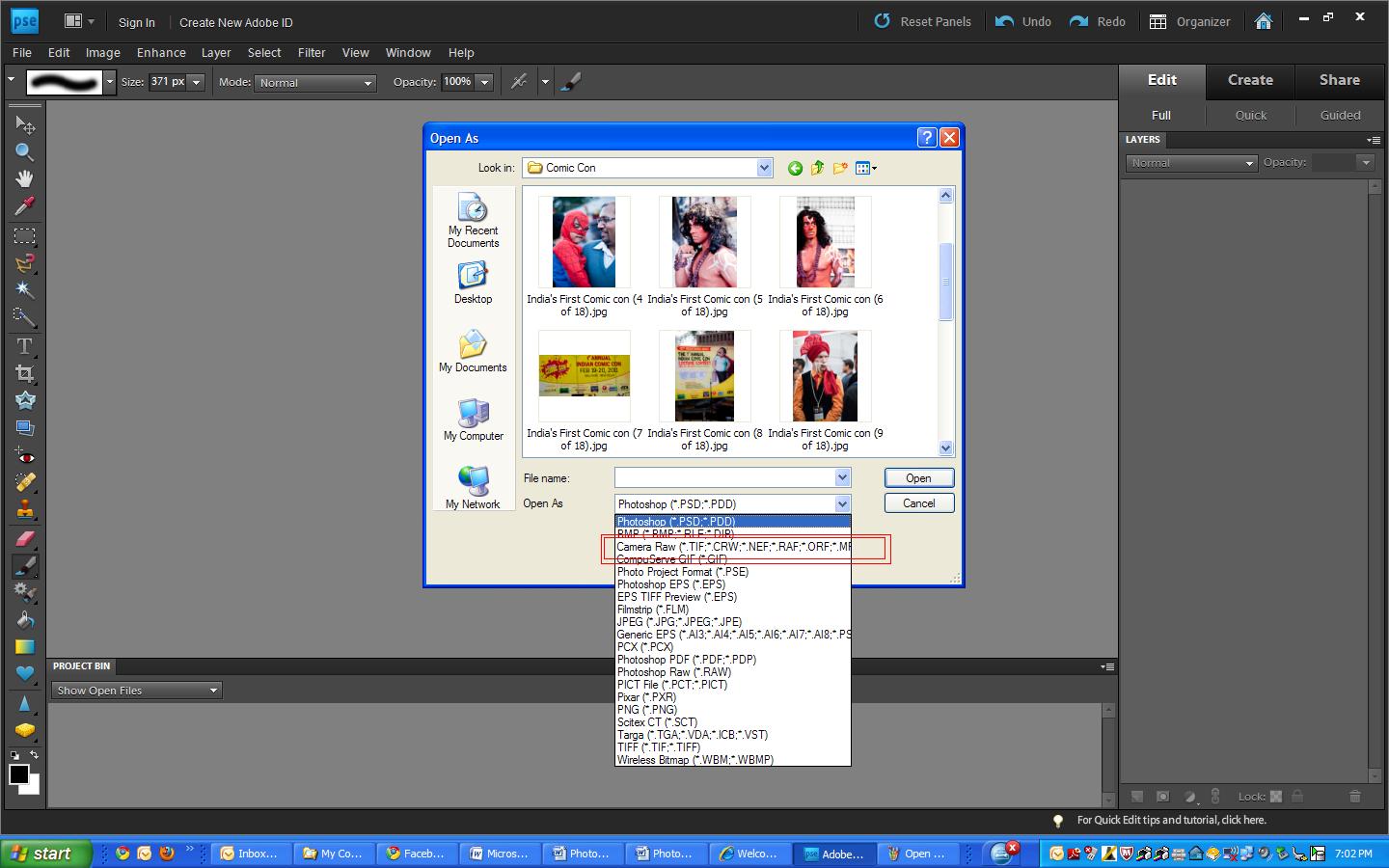Select the Cookie Cutter star tool
Image resolution: width=1389 pixels, height=868 pixels.
pos(25,400)
